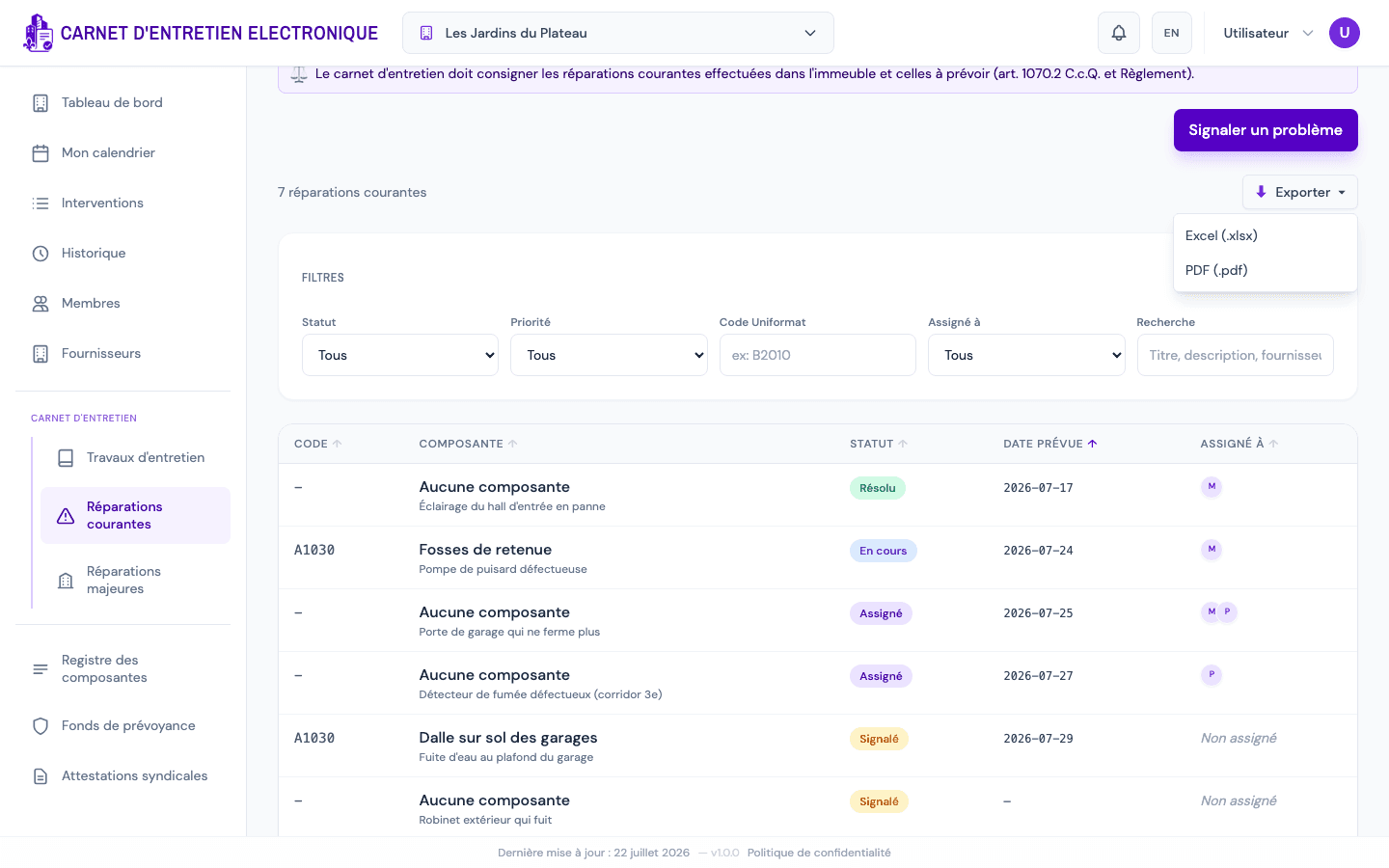The image size is (1389, 868).
Task: Open the notifications bell
Action: click(1119, 33)
